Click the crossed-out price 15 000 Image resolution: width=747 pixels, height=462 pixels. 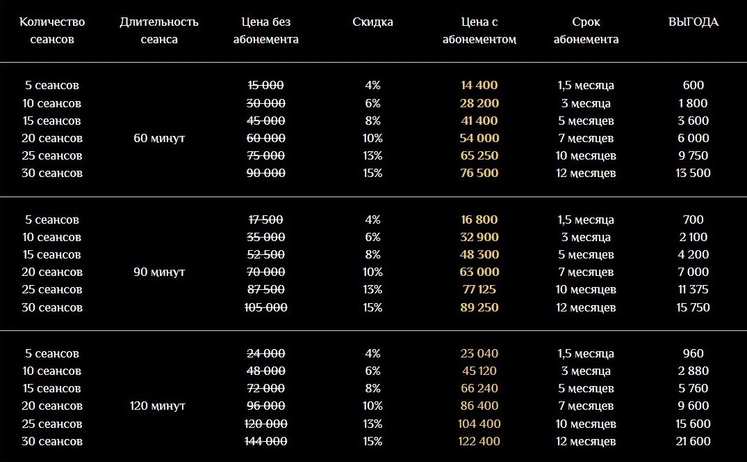(266, 86)
